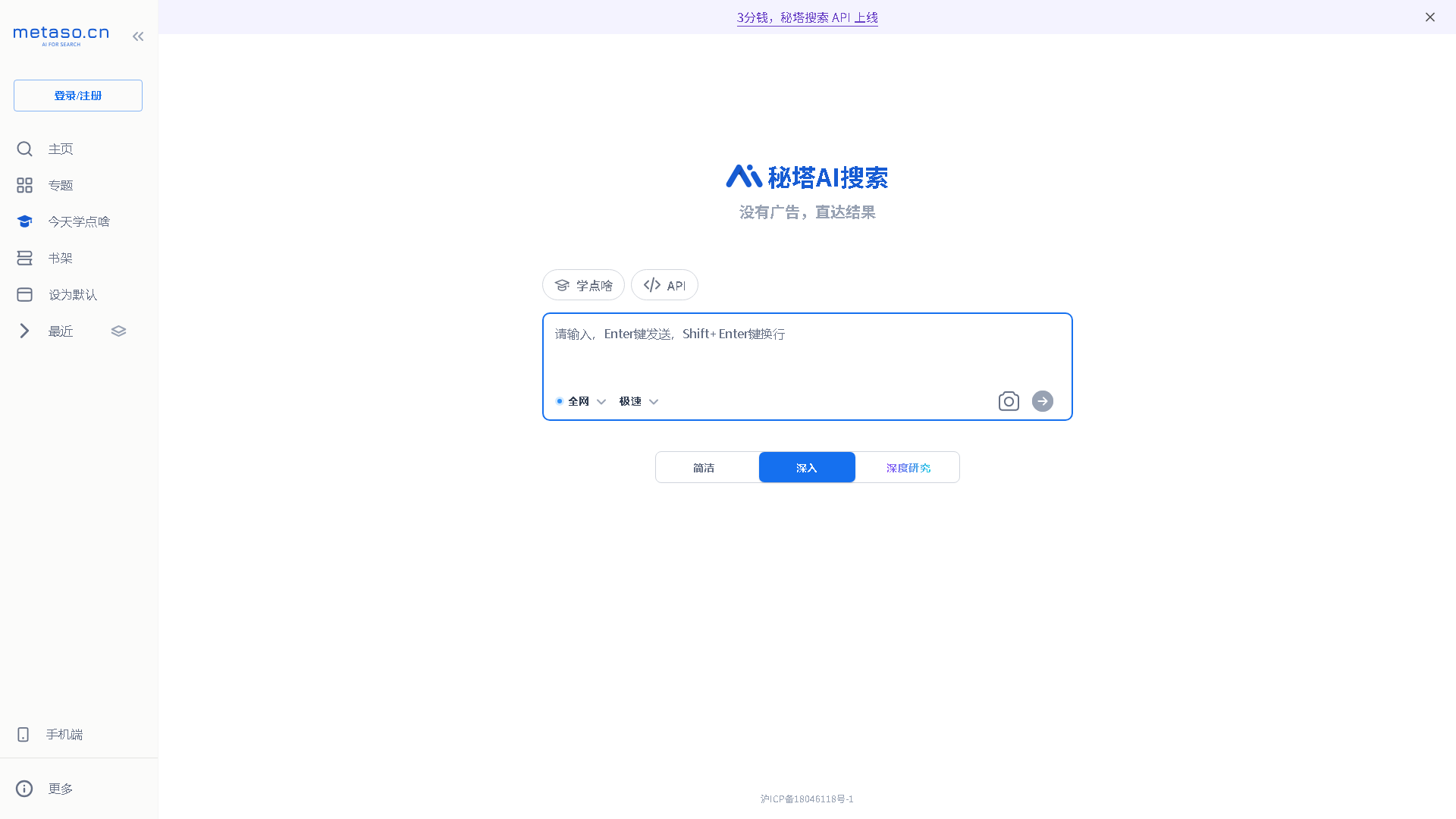Click the metaso.cn logo

61,36
